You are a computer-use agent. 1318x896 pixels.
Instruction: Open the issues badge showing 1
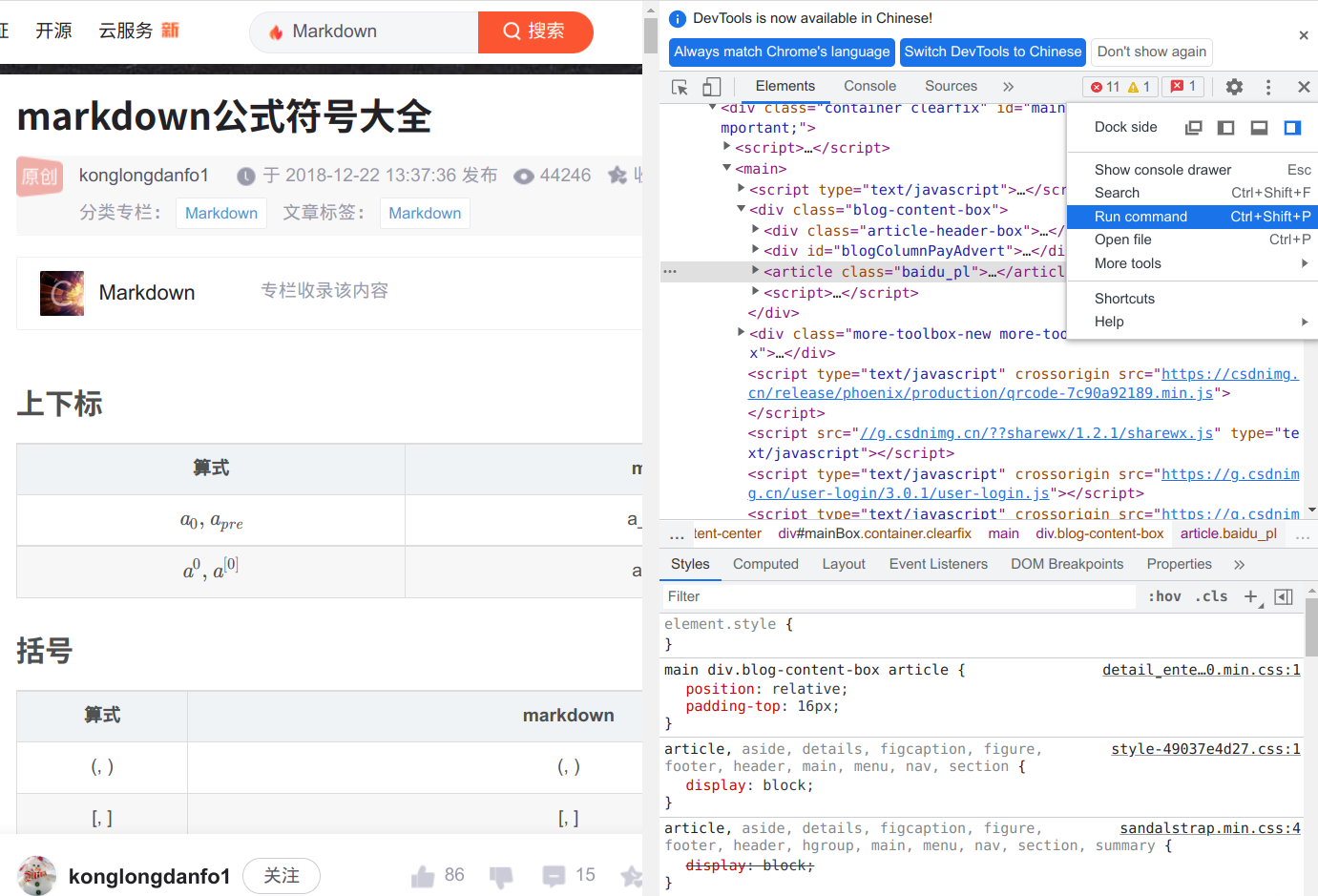1183,86
